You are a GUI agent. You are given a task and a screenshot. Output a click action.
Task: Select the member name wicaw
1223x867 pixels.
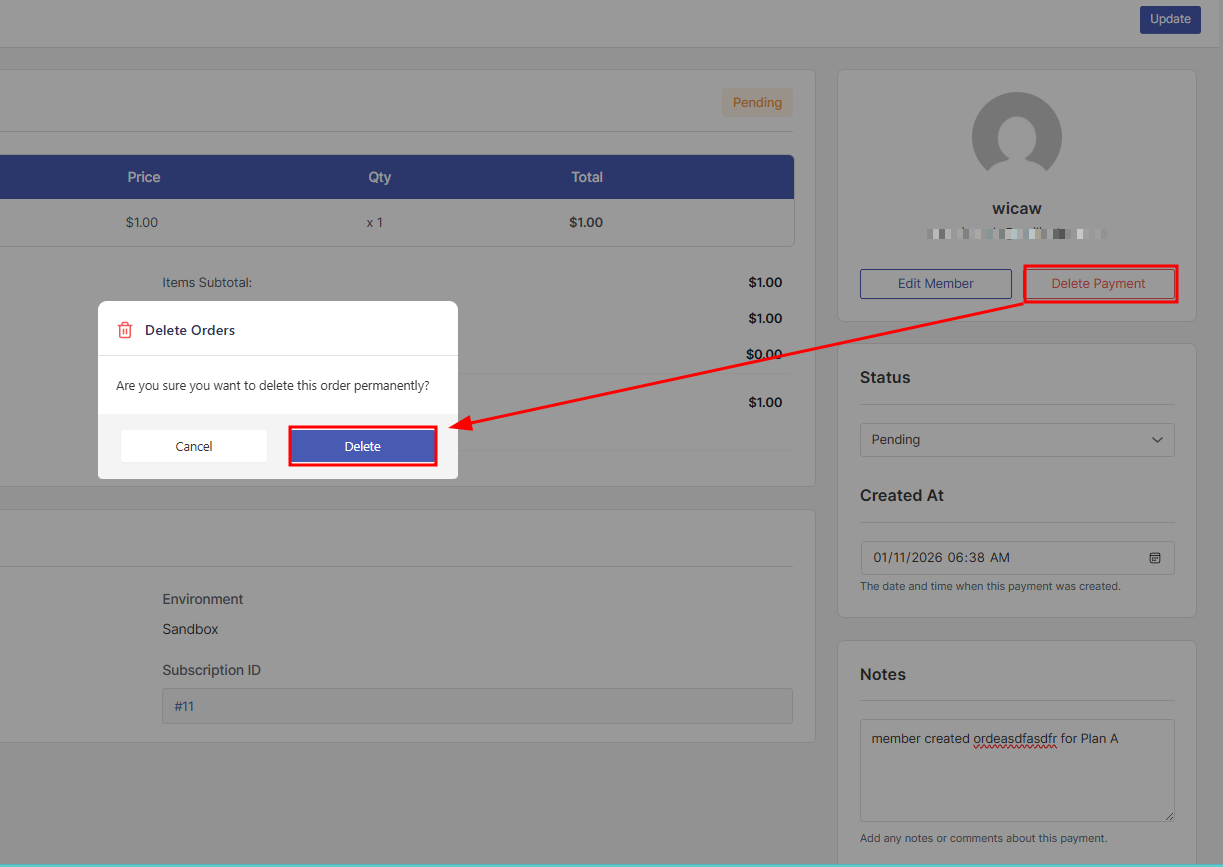(x=1016, y=208)
